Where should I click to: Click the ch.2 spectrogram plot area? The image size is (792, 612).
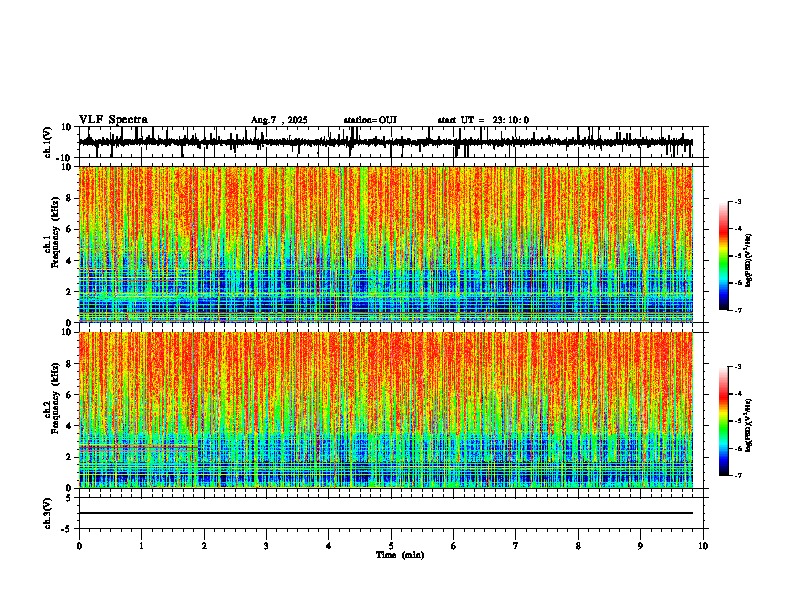tap(386, 410)
